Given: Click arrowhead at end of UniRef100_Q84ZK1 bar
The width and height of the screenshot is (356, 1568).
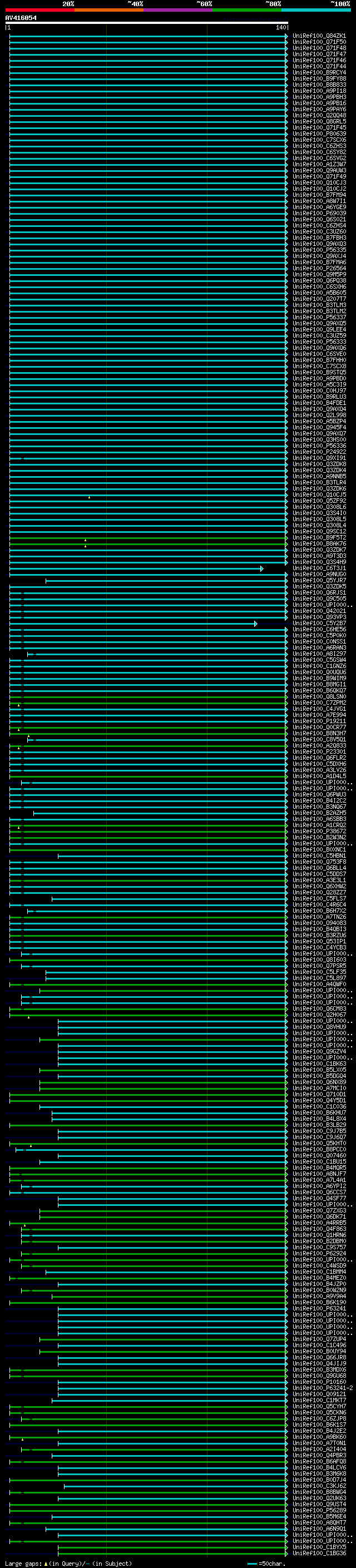Looking at the screenshot, I should pyautogui.click(x=286, y=36).
